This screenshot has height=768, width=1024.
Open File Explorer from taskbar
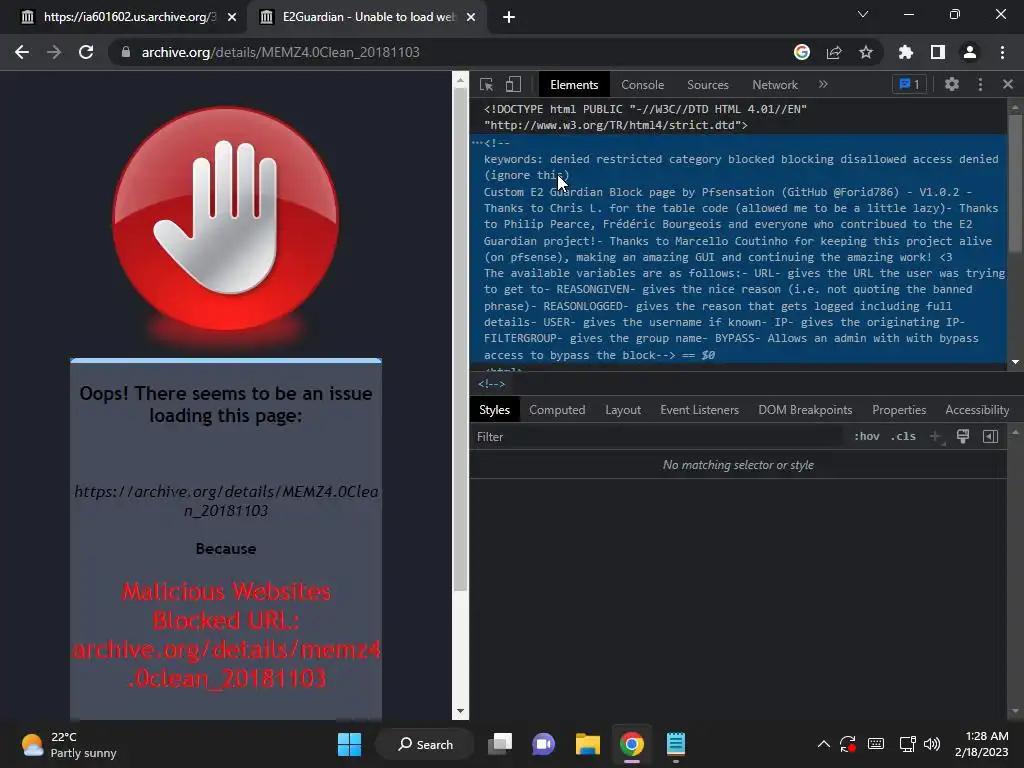click(x=587, y=744)
